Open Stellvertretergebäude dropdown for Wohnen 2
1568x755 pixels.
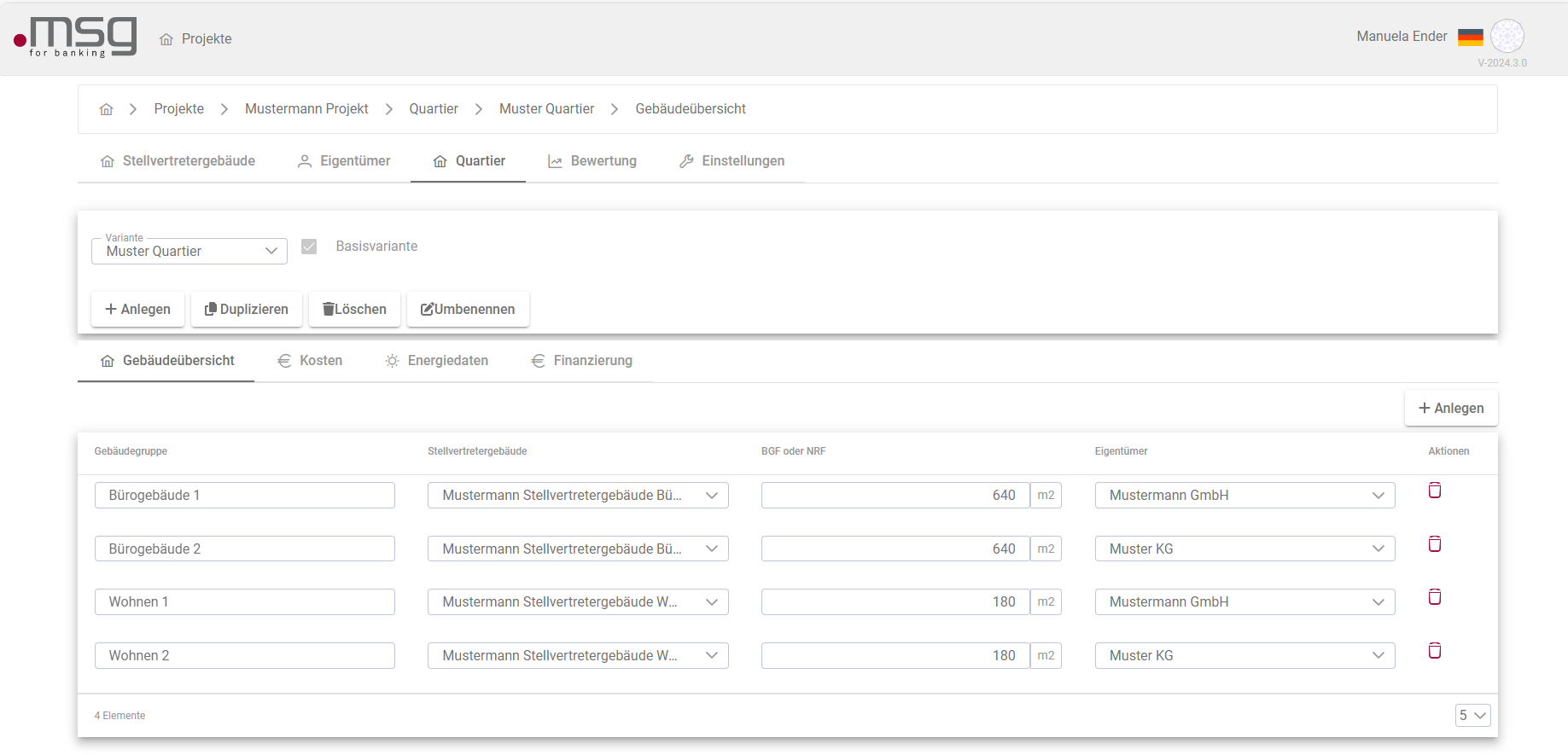577,656
